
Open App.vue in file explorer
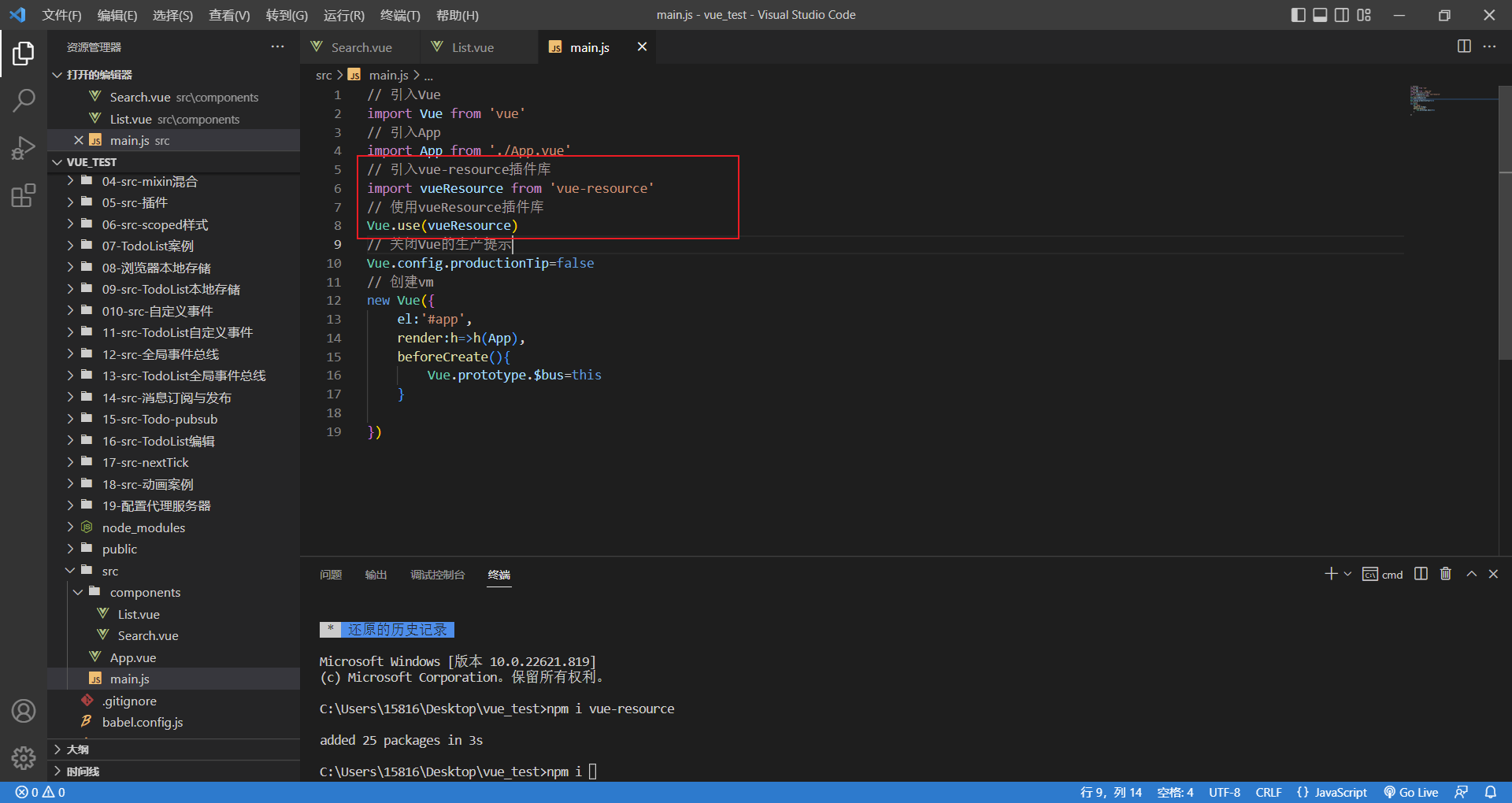pos(132,657)
